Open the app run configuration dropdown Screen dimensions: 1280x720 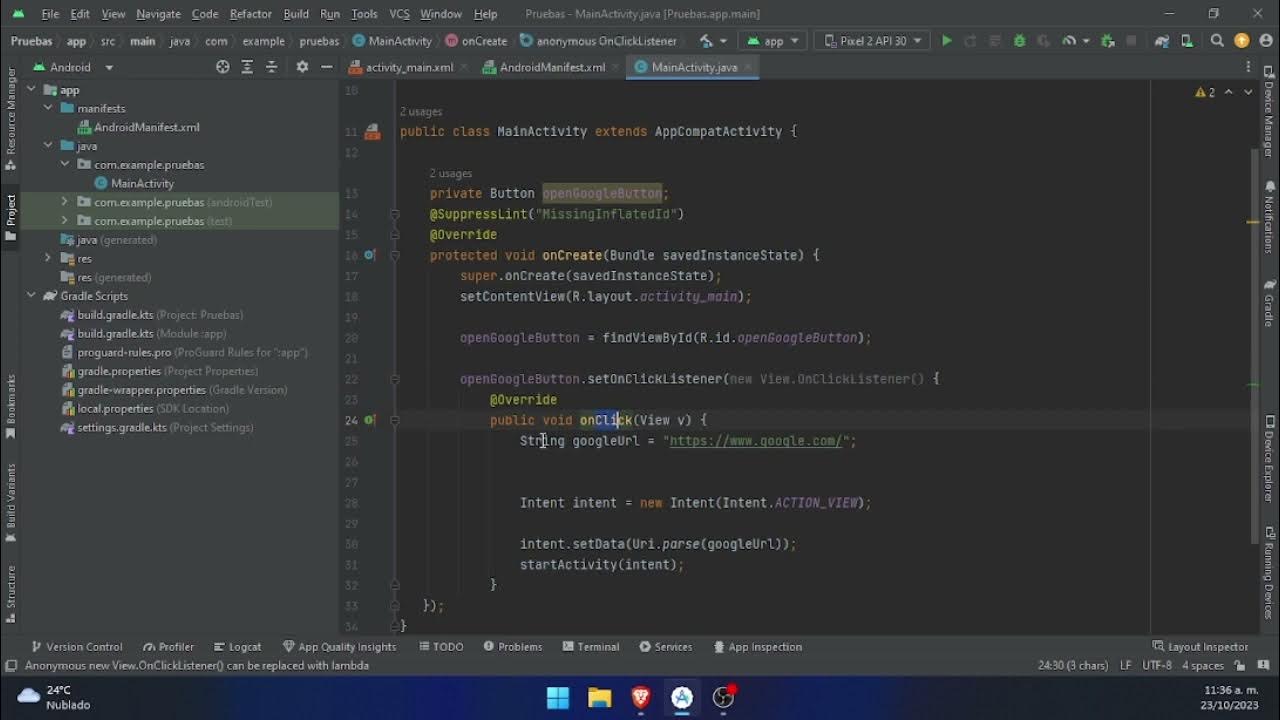coord(773,41)
